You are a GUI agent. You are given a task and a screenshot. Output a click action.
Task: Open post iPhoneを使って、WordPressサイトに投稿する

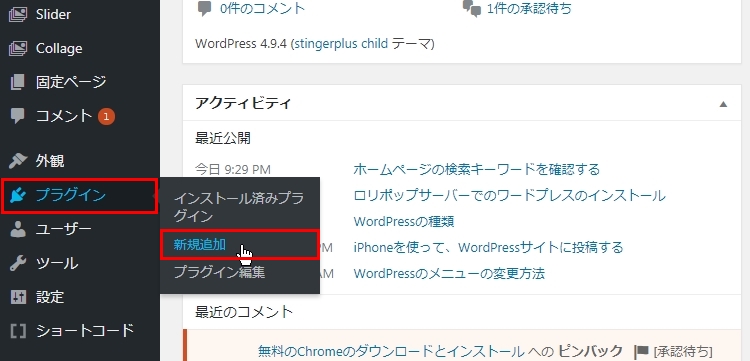(x=488, y=248)
